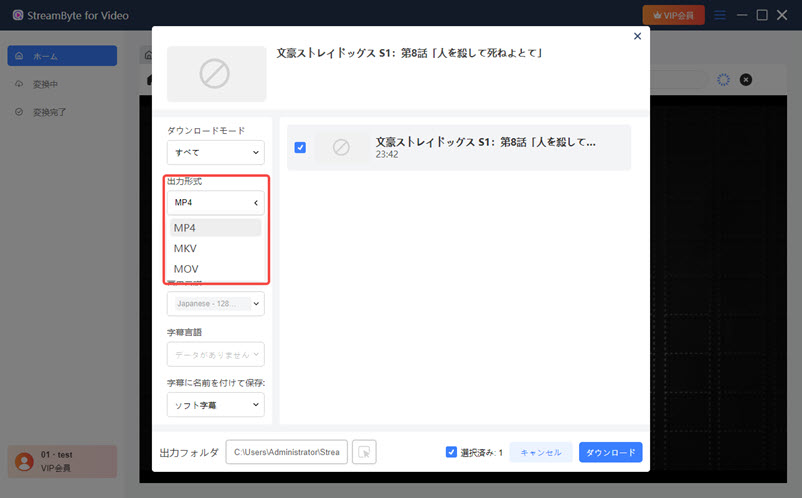Close the download dialog with the X
This screenshot has height=498, width=802.
point(637,36)
